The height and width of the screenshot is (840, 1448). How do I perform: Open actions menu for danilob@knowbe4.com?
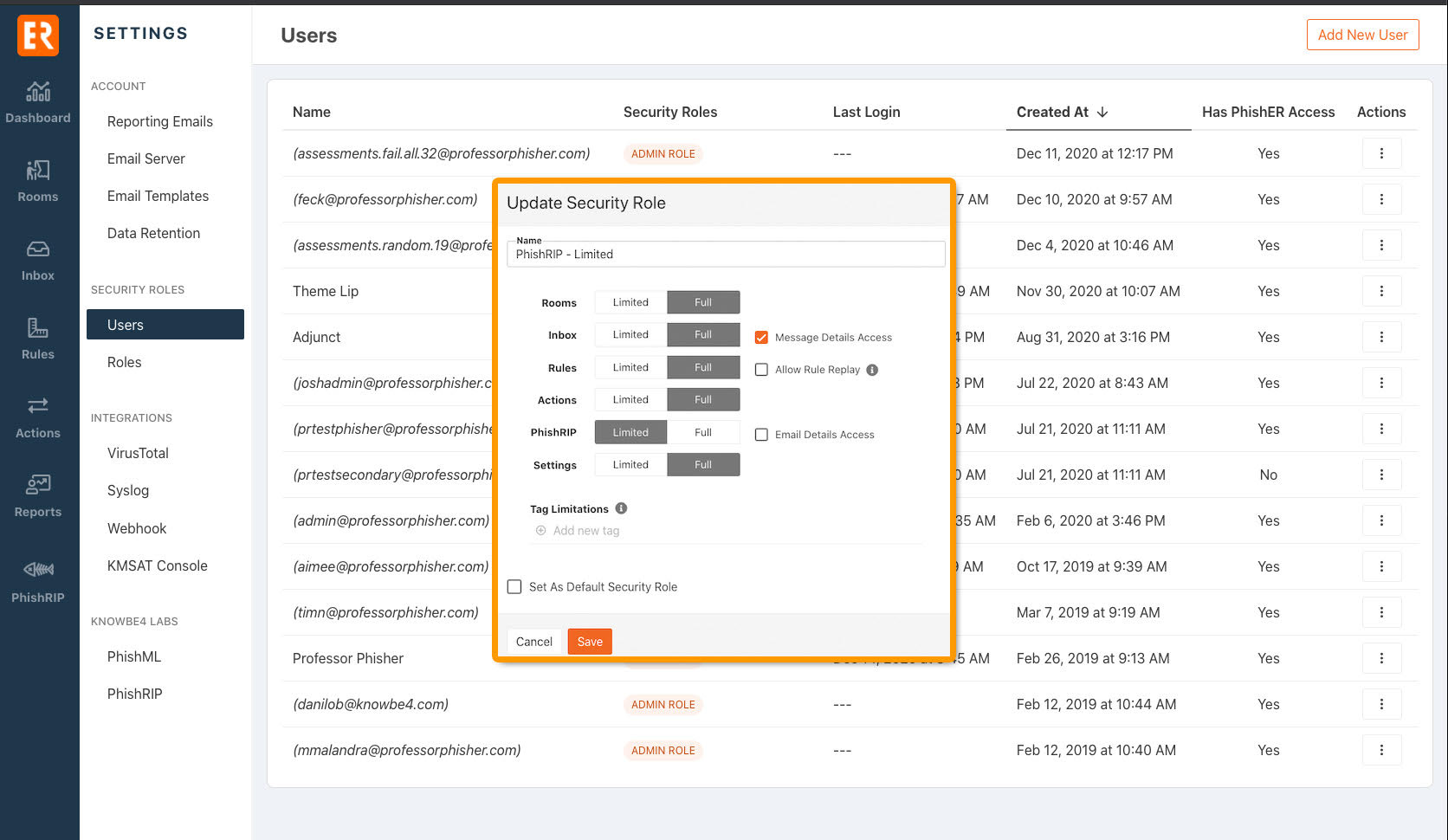point(1381,704)
